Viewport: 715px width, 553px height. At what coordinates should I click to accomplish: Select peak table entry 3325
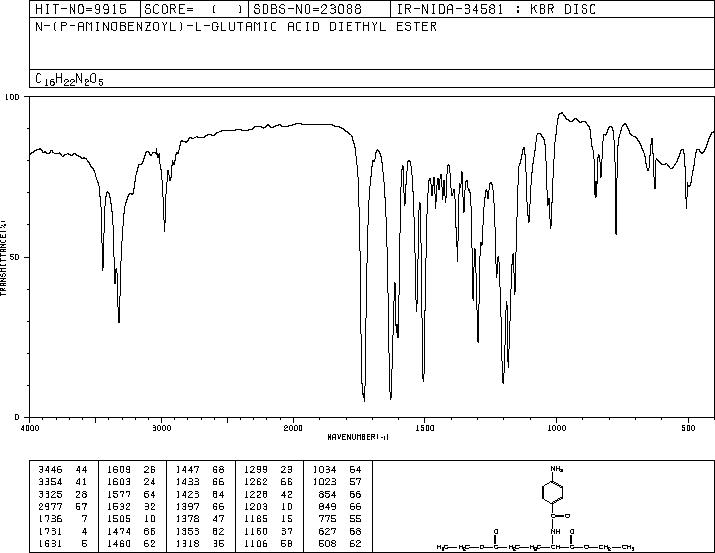tap(50, 494)
